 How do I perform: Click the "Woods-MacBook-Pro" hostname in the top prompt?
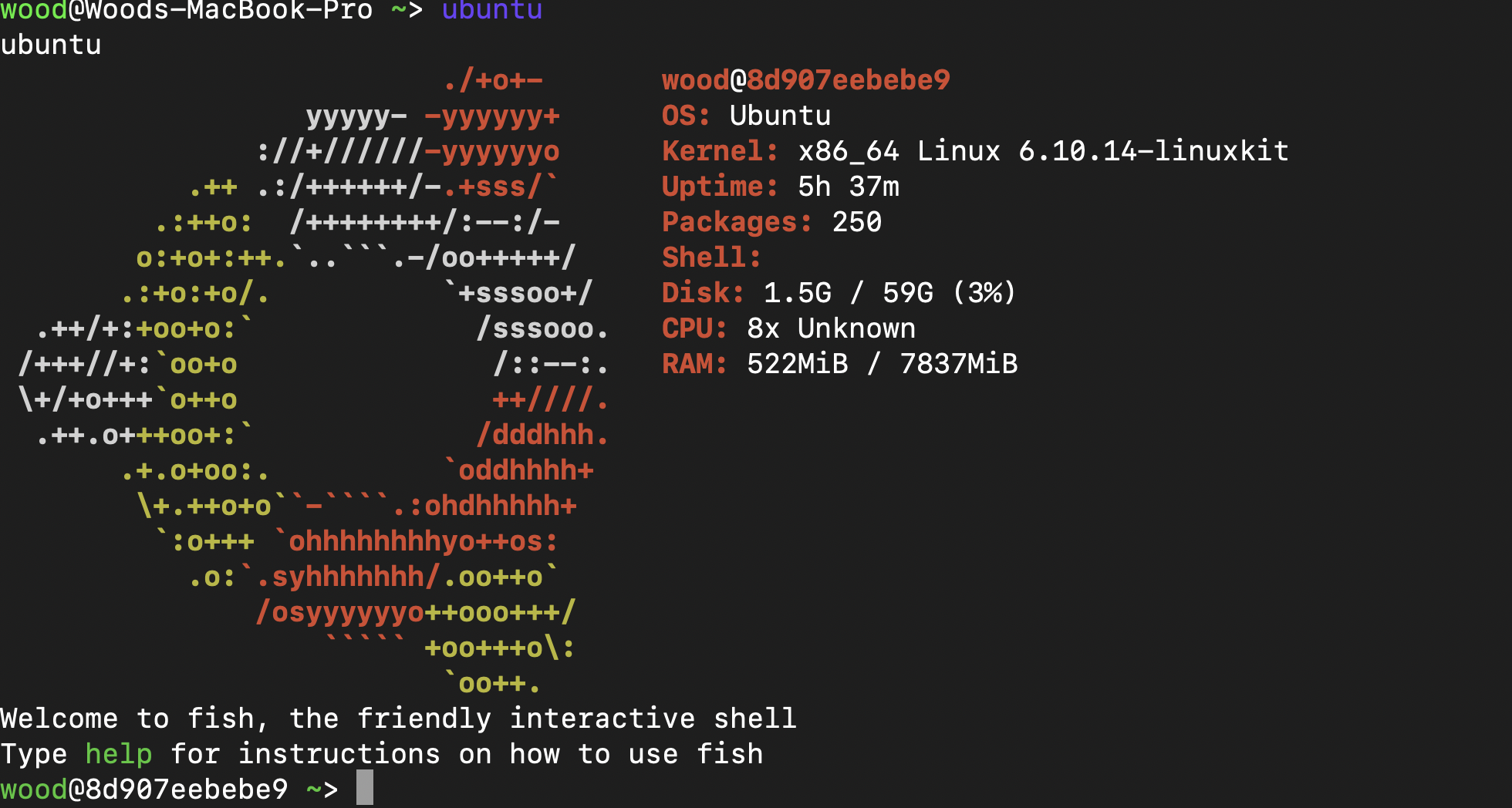(x=228, y=10)
